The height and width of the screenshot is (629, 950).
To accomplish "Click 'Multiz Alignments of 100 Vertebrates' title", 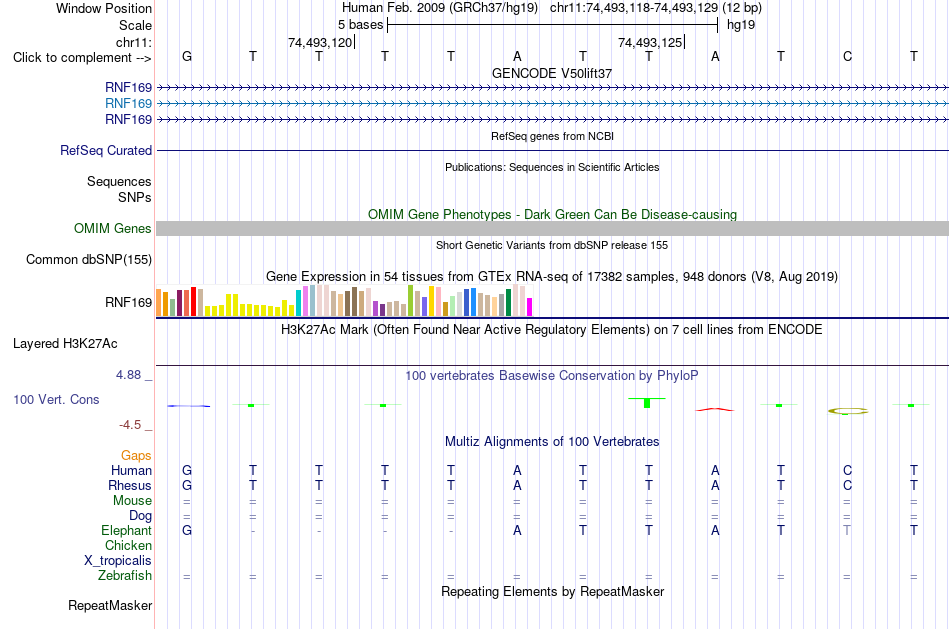I will pos(552,442).
